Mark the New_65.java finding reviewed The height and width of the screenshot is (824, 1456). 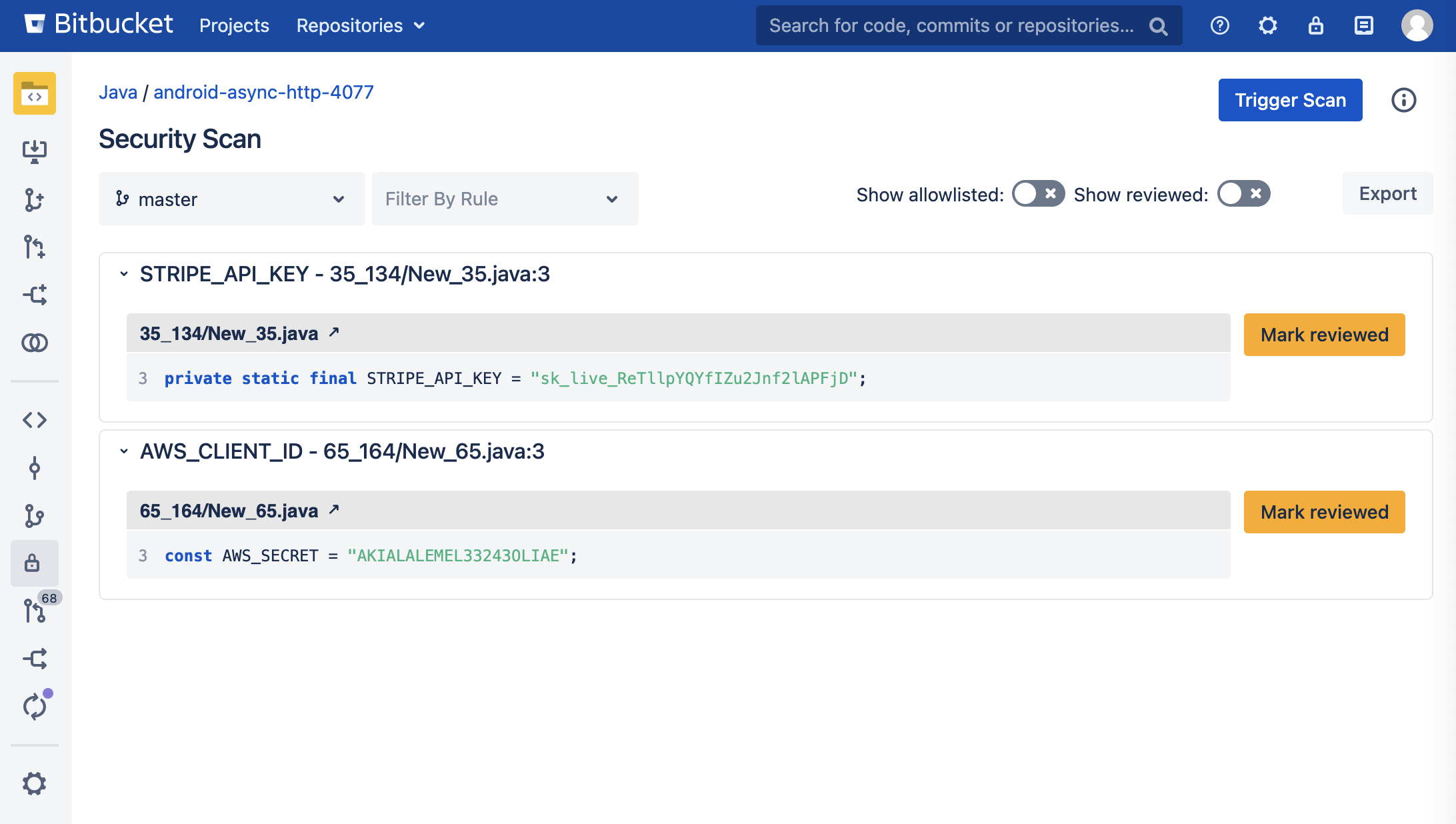[x=1324, y=512]
